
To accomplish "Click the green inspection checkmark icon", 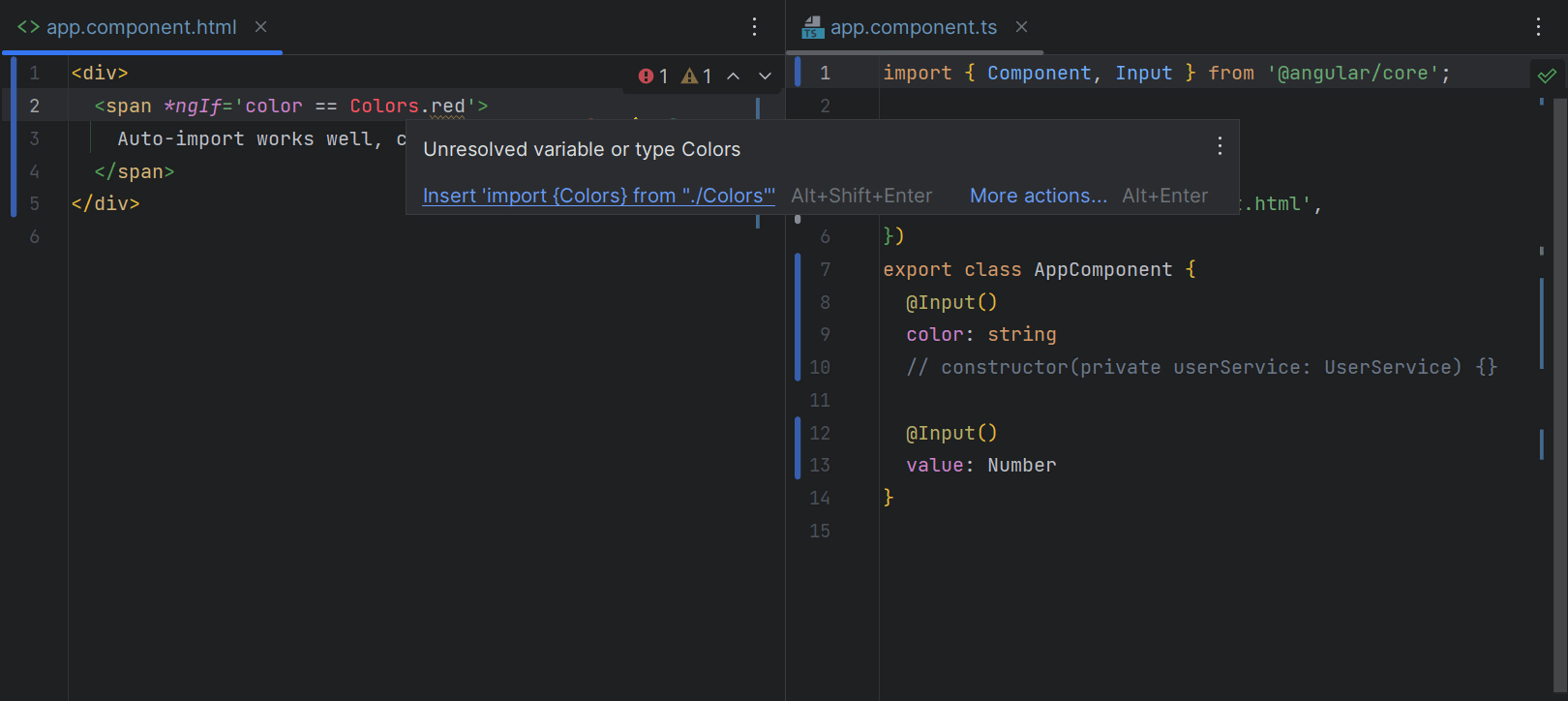I will pos(1547,76).
